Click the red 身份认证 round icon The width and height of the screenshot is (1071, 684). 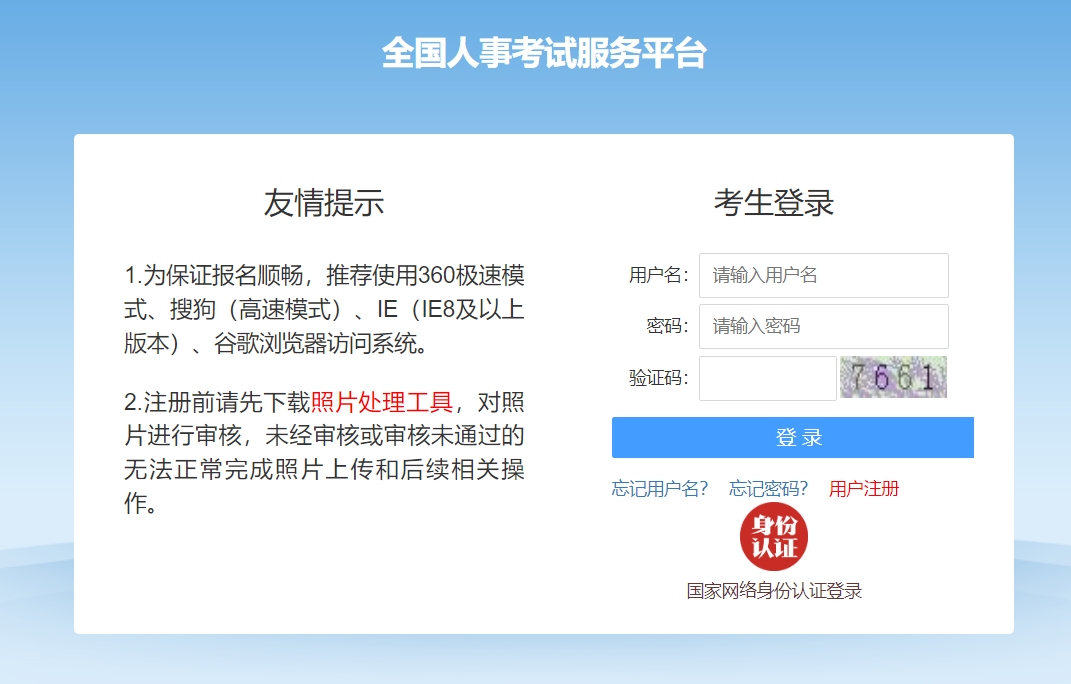click(773, 538)
